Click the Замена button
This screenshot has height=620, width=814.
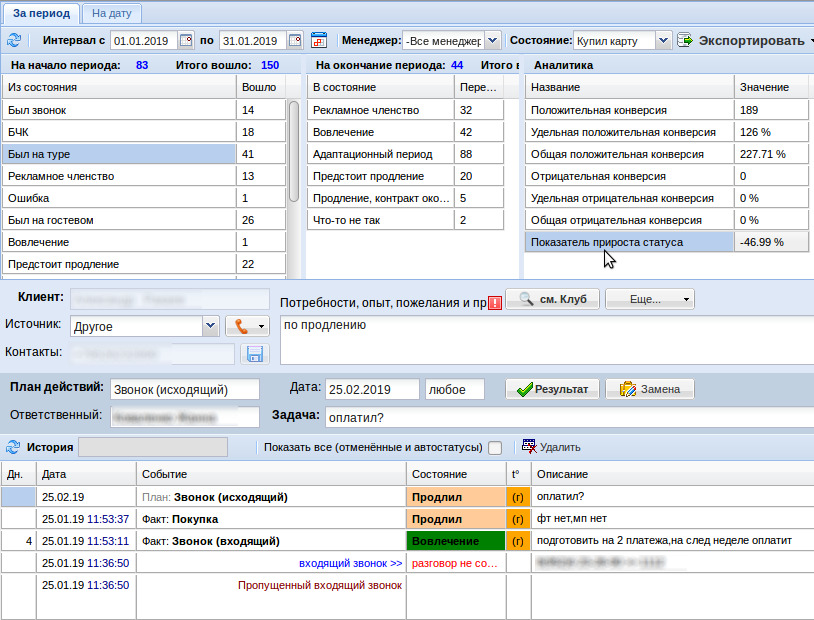(x=649, y=389)
